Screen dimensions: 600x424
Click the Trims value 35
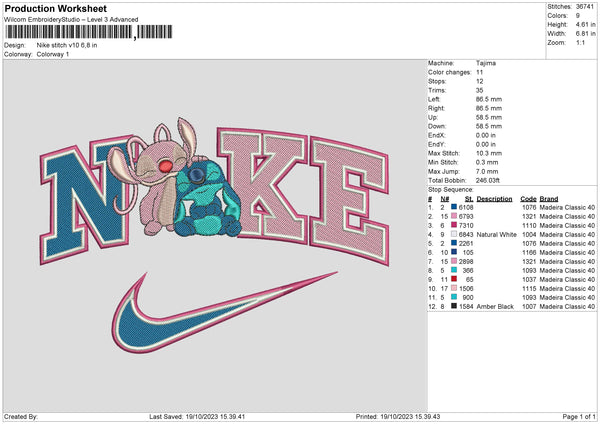click(x=479, y=90)
